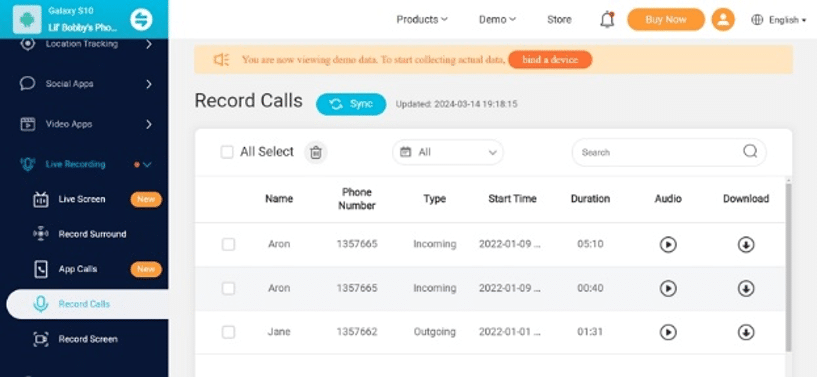Open the Products dropdown menu
The height and width of the screenshot is (377, 818).
422,20
